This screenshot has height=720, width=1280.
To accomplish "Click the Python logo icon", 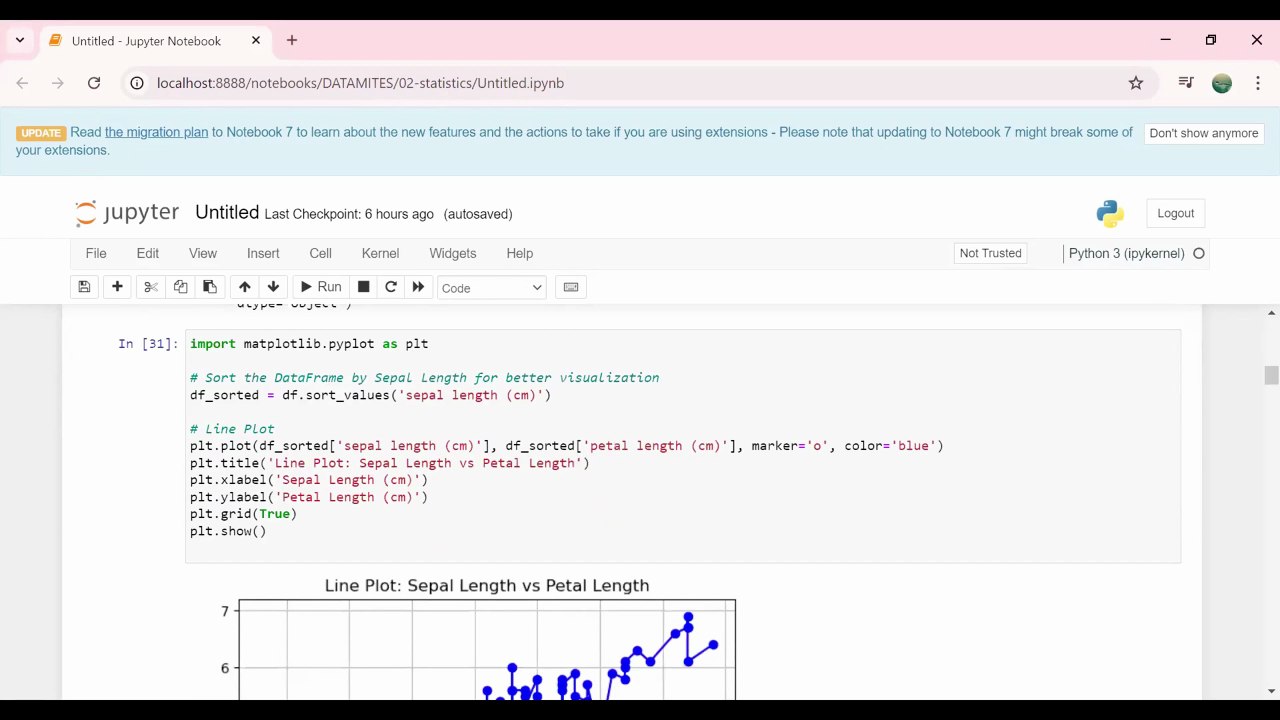I will 1110,213.
